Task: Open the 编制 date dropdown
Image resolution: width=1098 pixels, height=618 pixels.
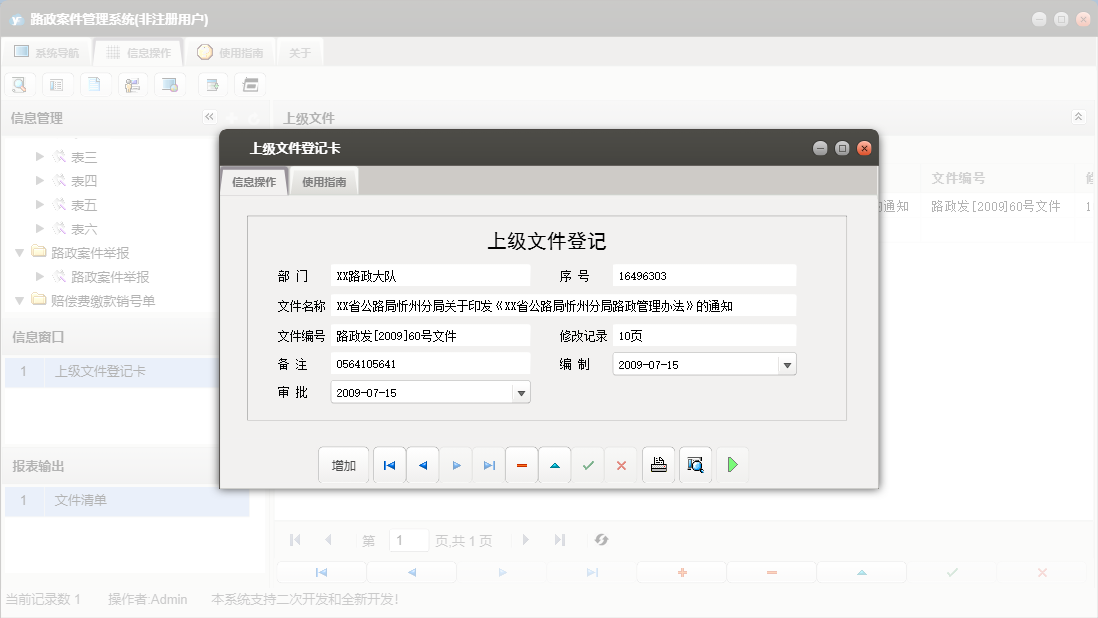Action: 786,364
